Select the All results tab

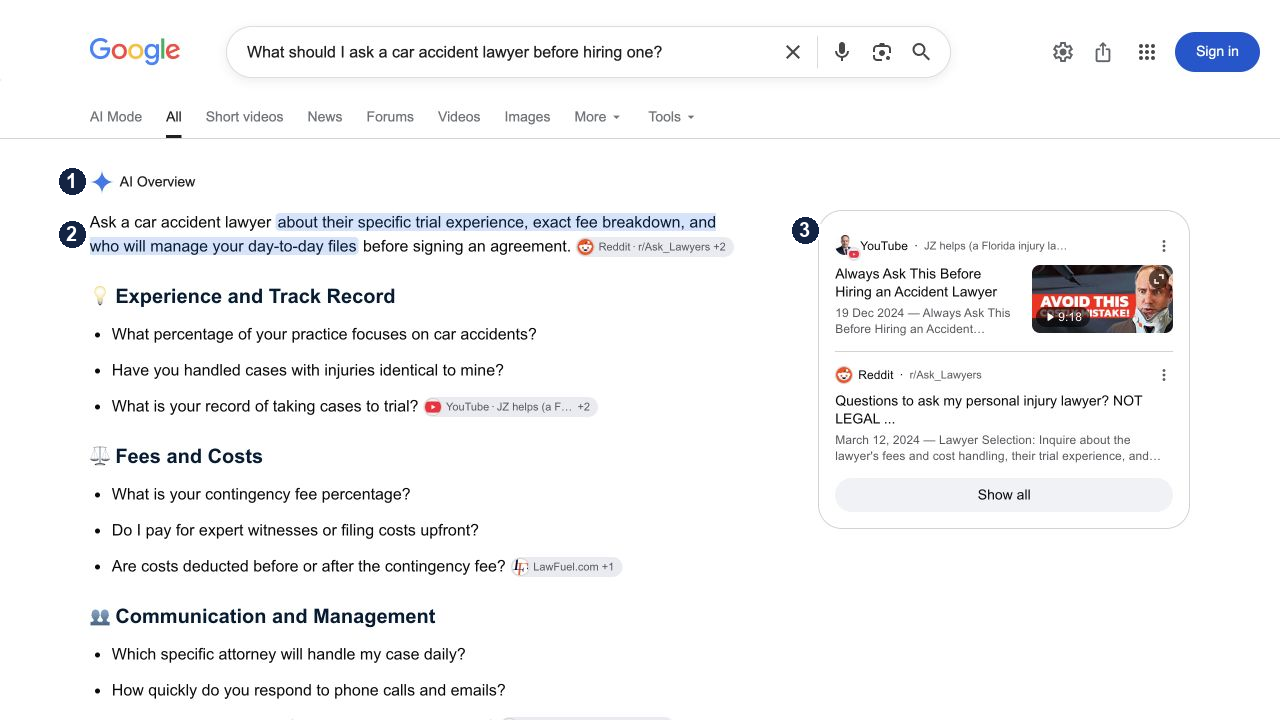coord(174,117)
